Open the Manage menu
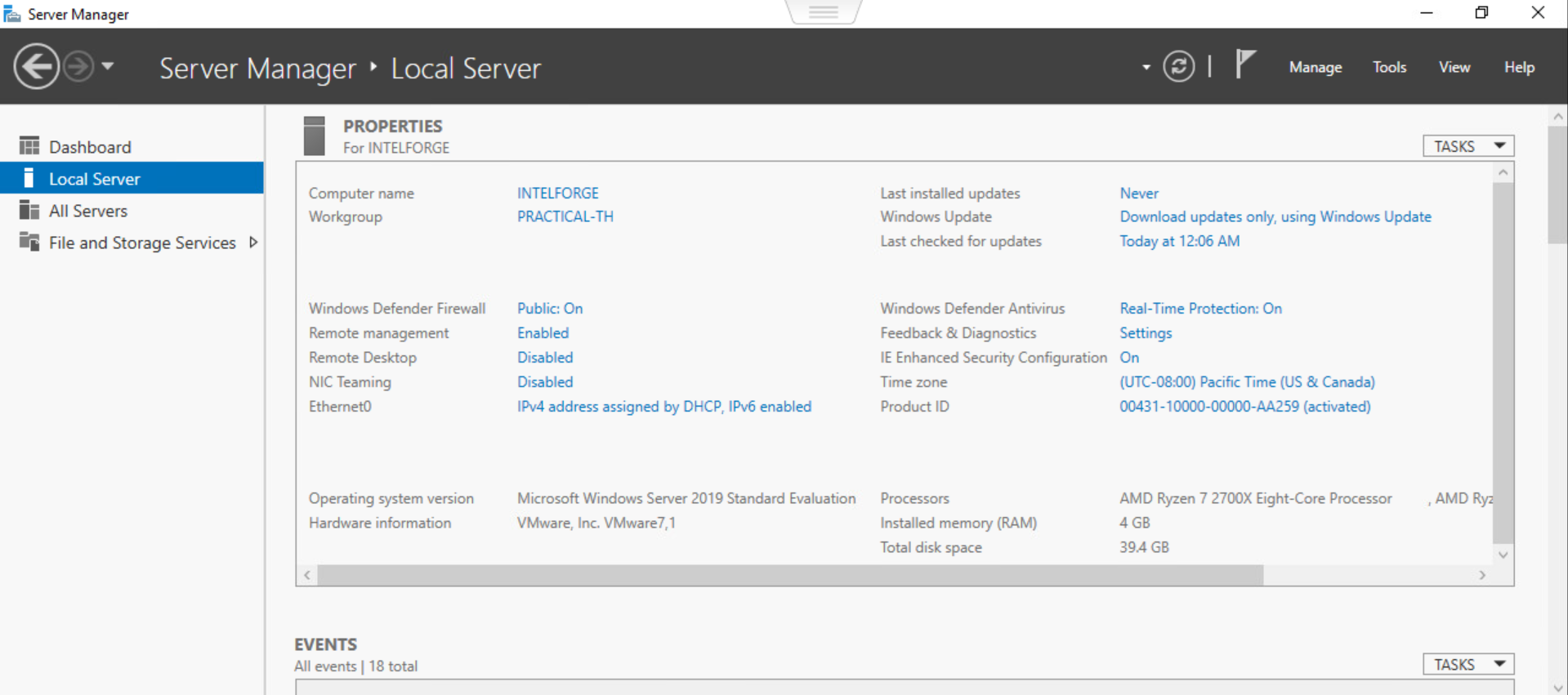The image size is (1568, 695). tap(1315, 67)
